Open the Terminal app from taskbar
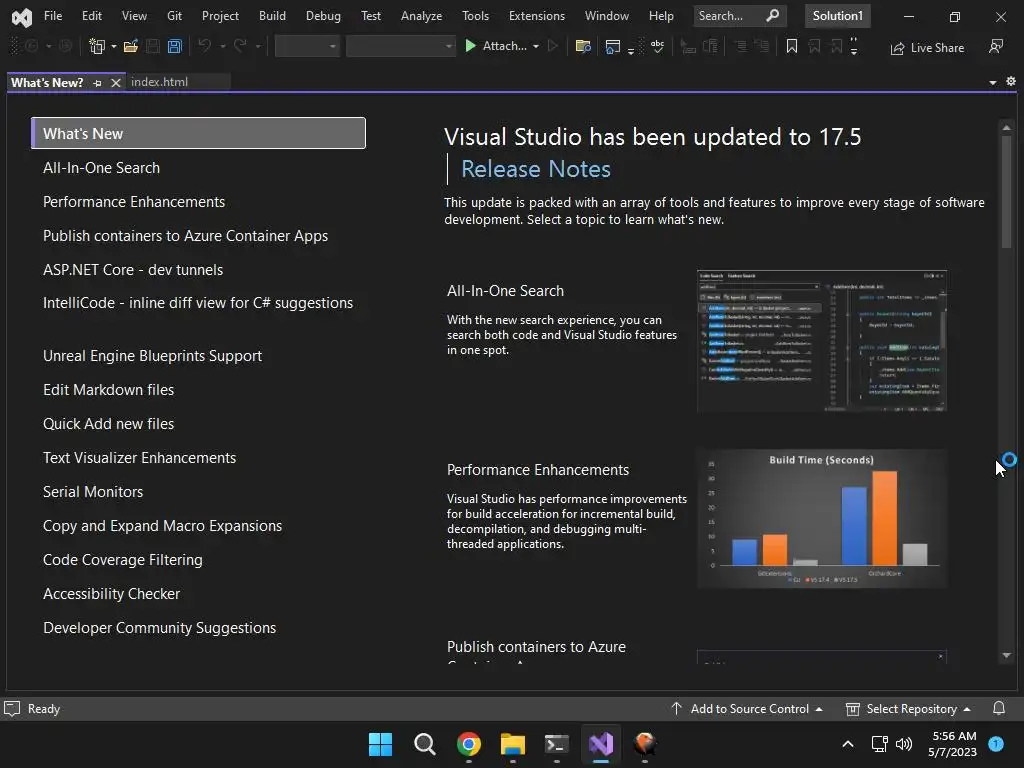Screen dimensions: 1024x768 click(x=556, y=744)
